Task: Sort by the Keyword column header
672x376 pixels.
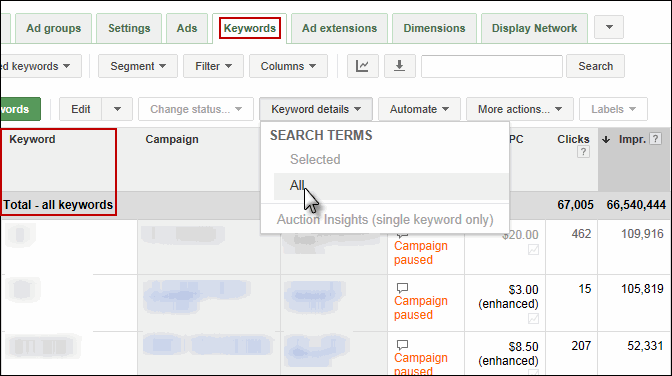Action: click(x=32, y=139)
